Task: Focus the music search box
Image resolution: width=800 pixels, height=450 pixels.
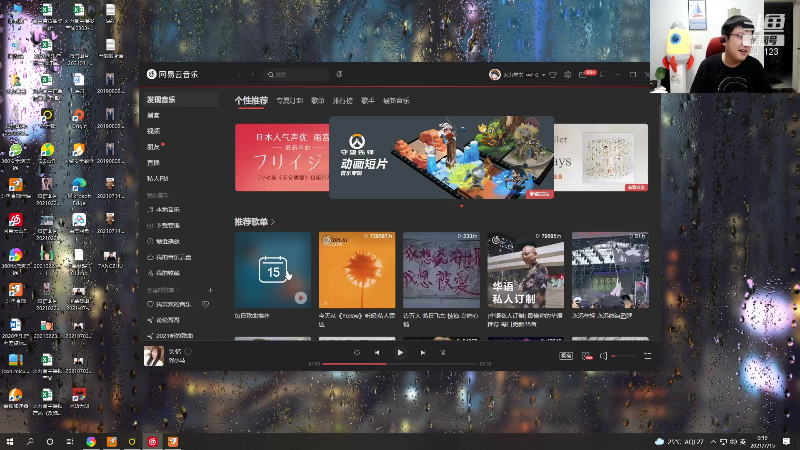Action: pos(296,74)
